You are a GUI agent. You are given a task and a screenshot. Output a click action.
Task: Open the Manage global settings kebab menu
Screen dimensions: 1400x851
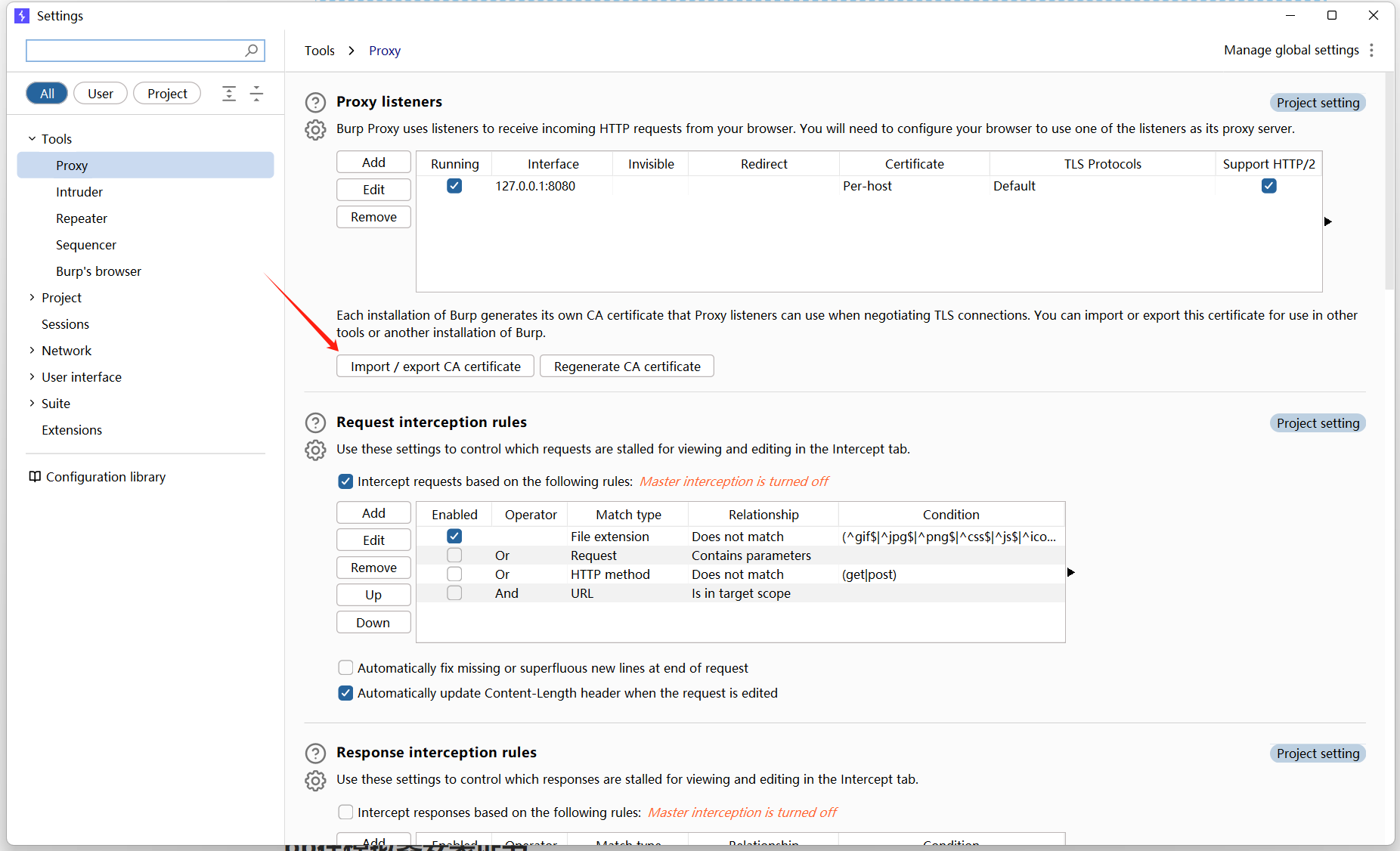coord(1371,50)
